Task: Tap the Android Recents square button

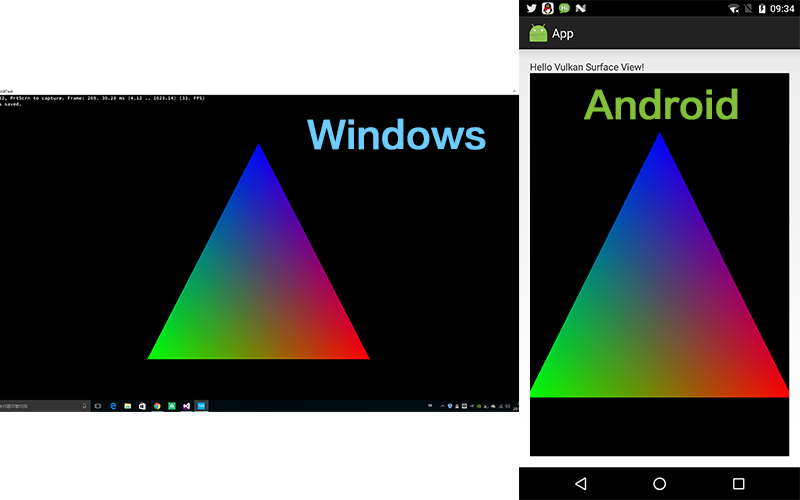Action: pyautogui.click(x=738, y=483)
